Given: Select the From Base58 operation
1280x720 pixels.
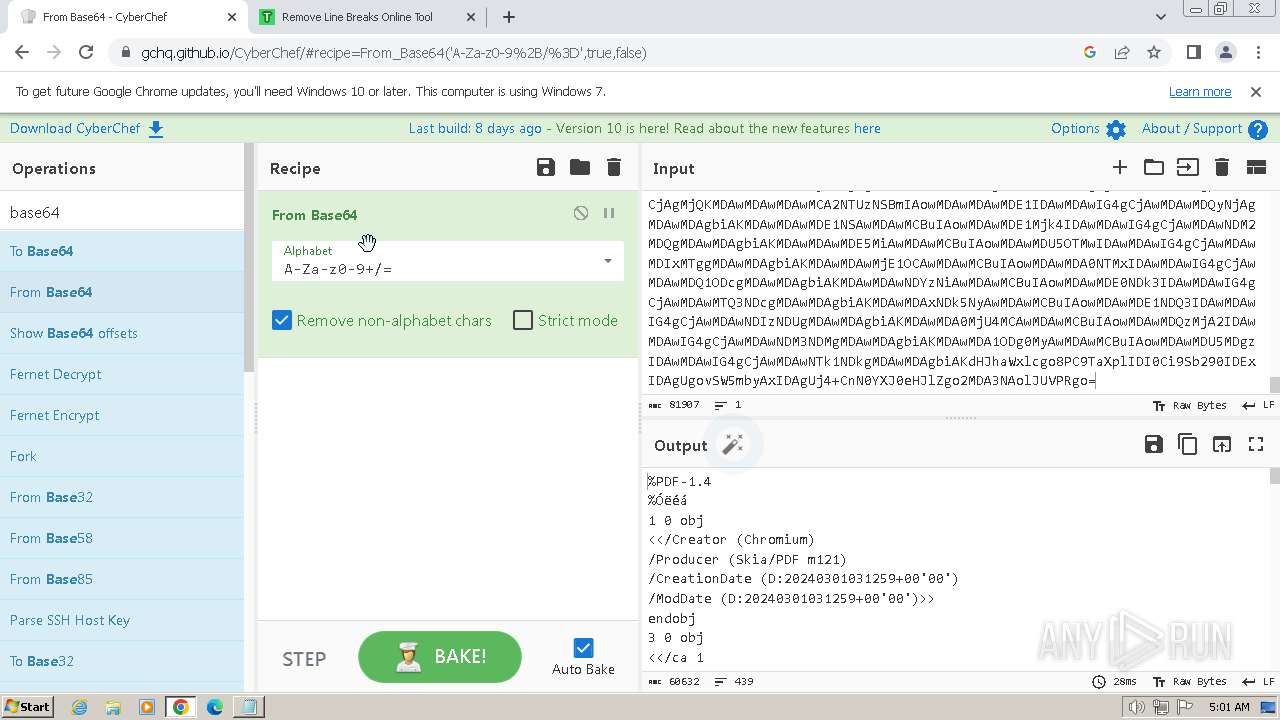Looking at the screenshot, I should coord(122,538).
